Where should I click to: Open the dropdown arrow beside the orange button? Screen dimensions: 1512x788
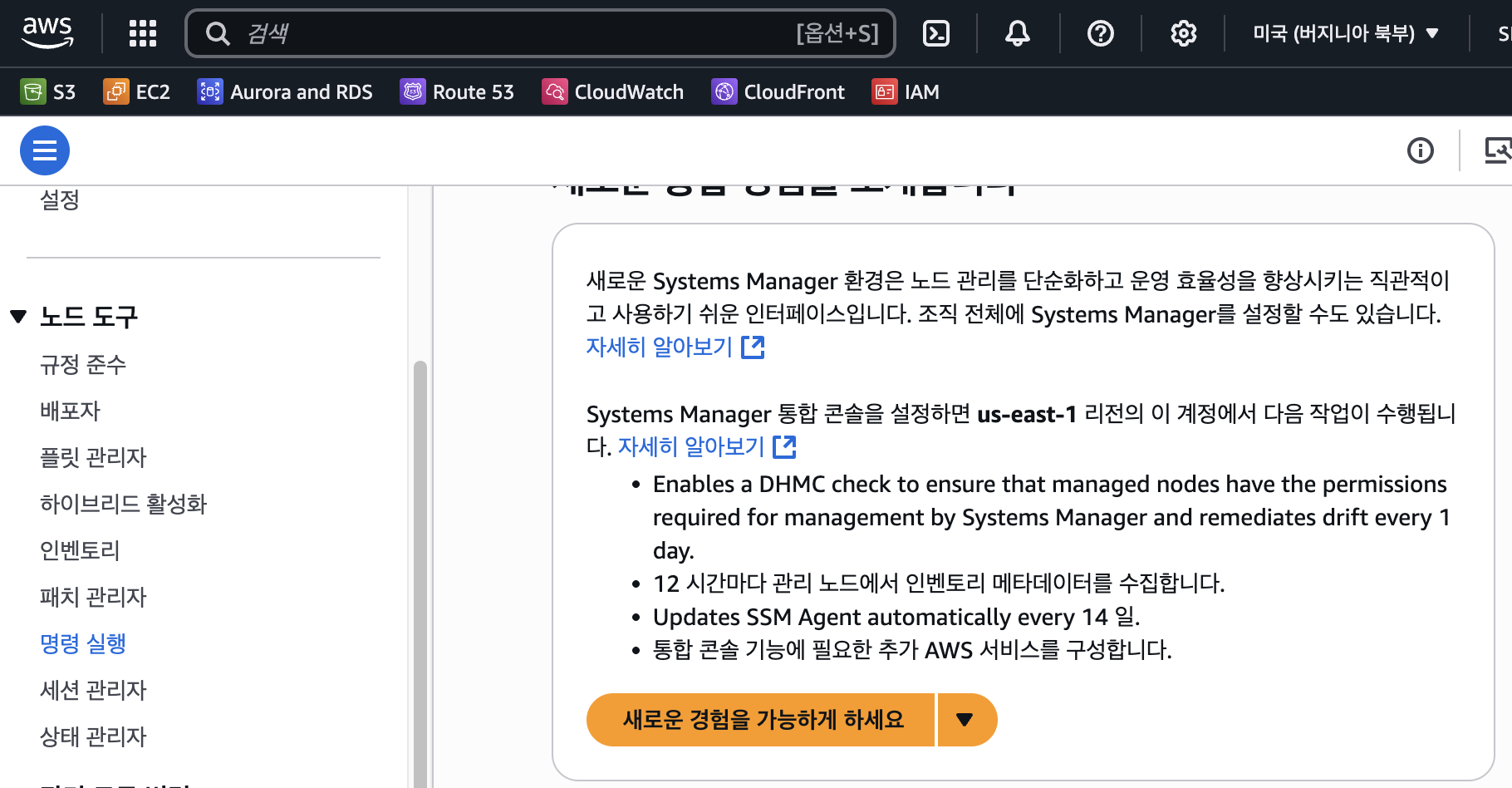[966, 720]
